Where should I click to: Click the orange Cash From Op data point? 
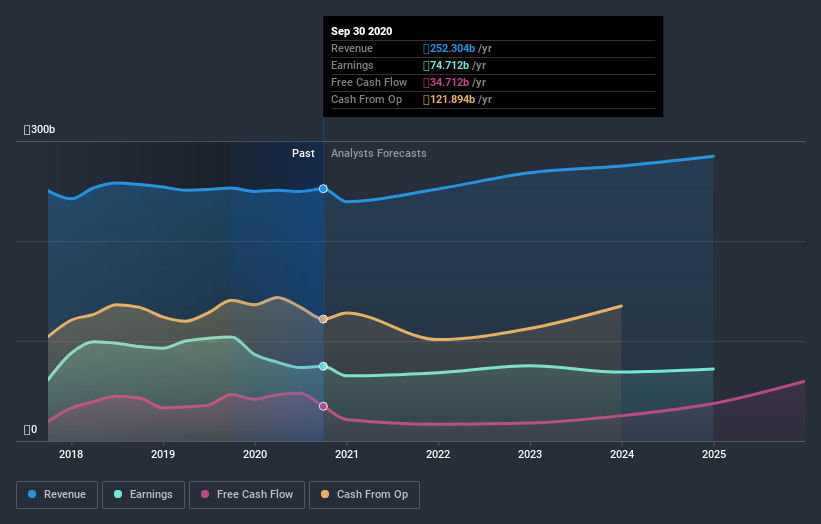tap(323, 319)
